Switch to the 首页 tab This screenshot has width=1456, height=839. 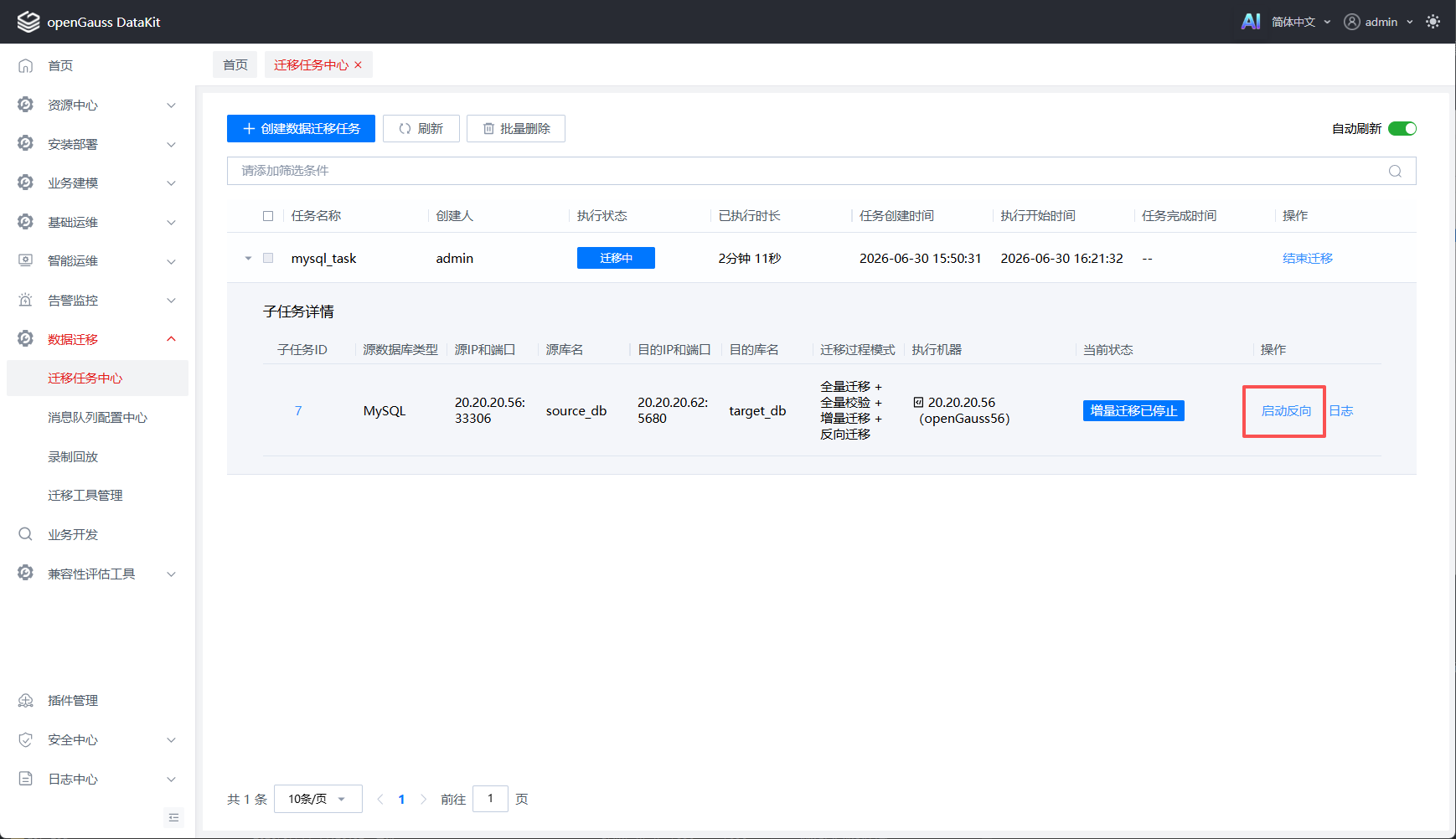pyautogui.click(x=235, y=64)
